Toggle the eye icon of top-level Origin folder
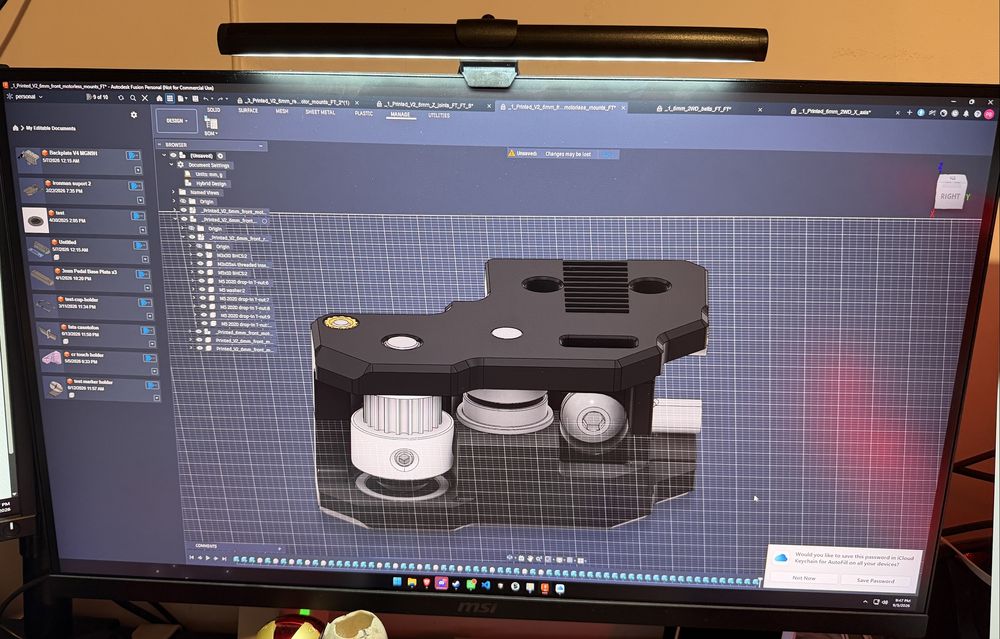1000x639 pixels. click(182, 201)
